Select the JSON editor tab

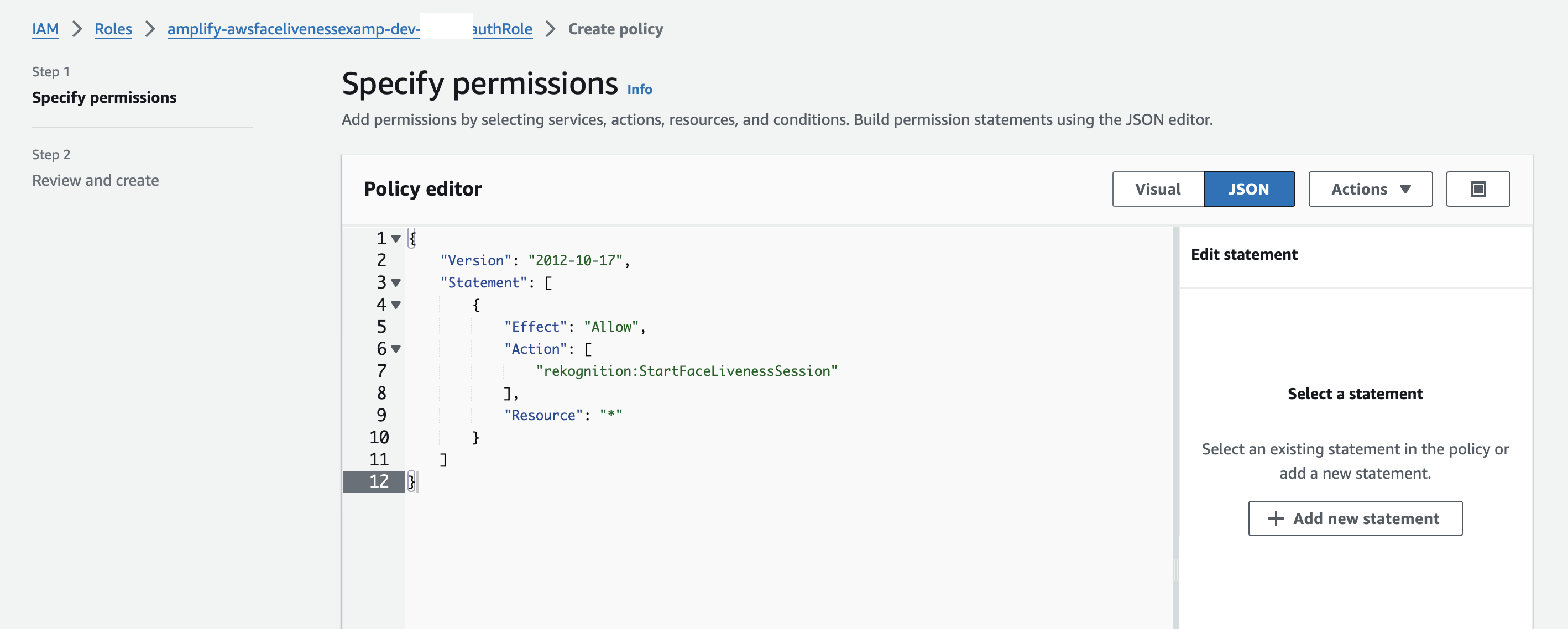pos(1248,189)
